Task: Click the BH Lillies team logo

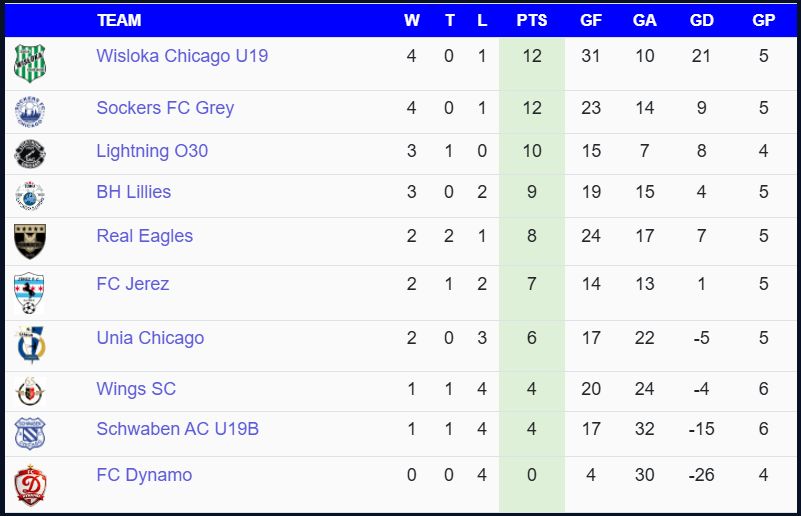Action: (x=30, y=195)
